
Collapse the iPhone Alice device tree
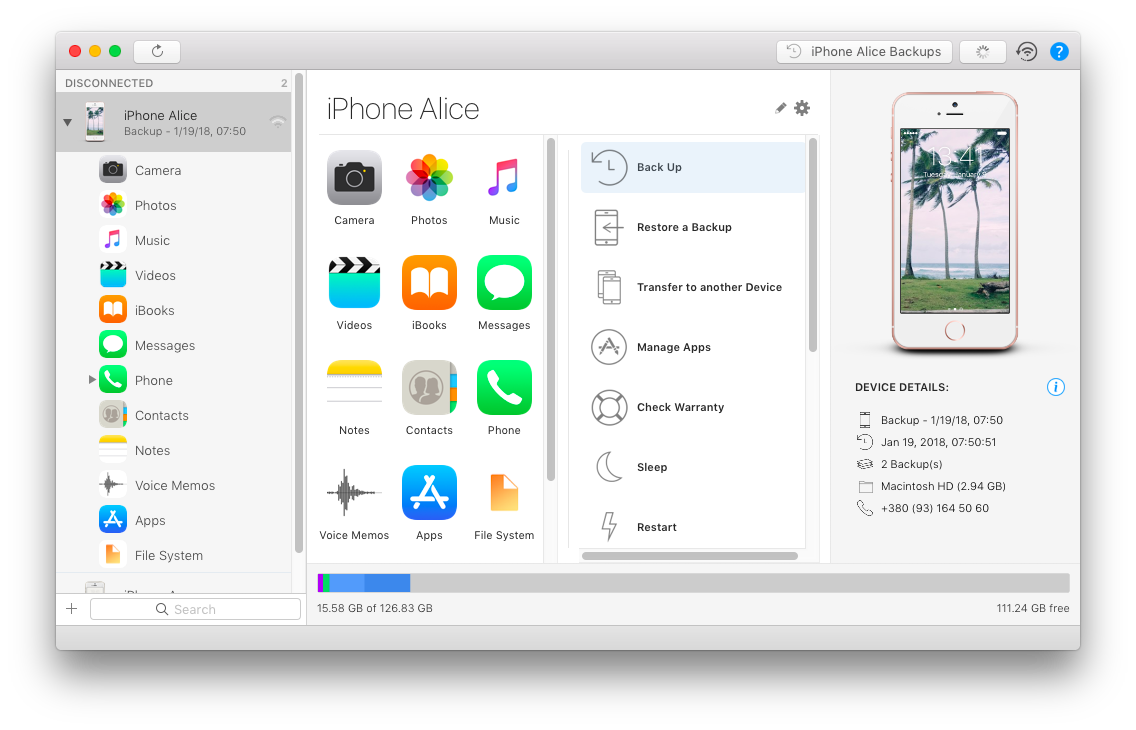67,122
